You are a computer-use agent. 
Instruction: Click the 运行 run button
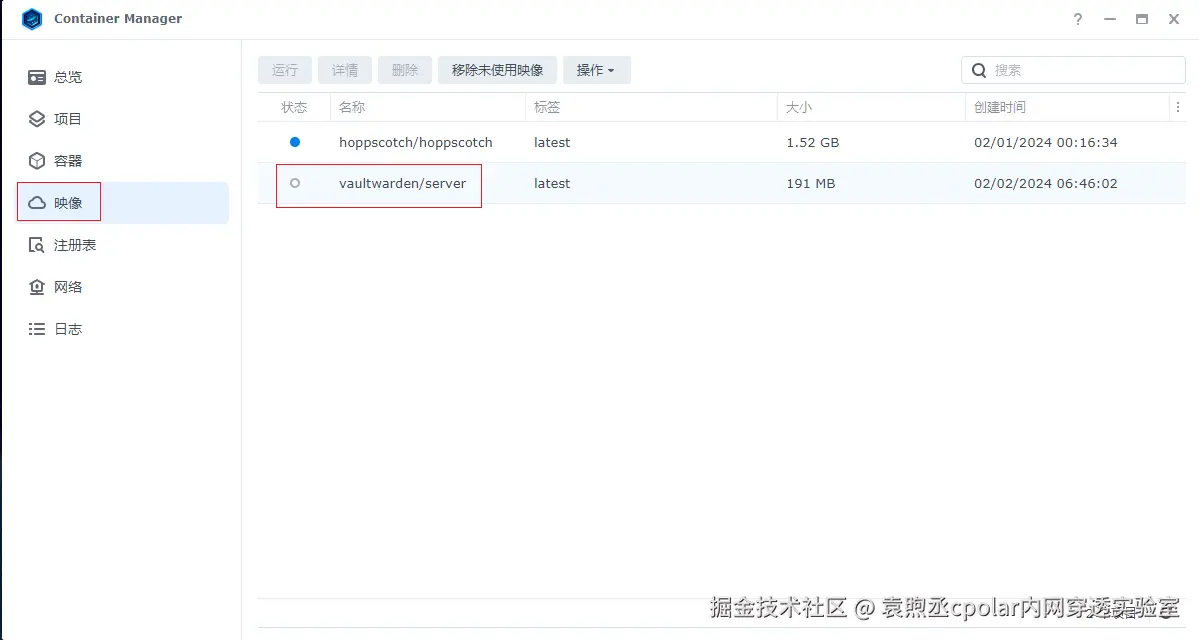(284, 70)
